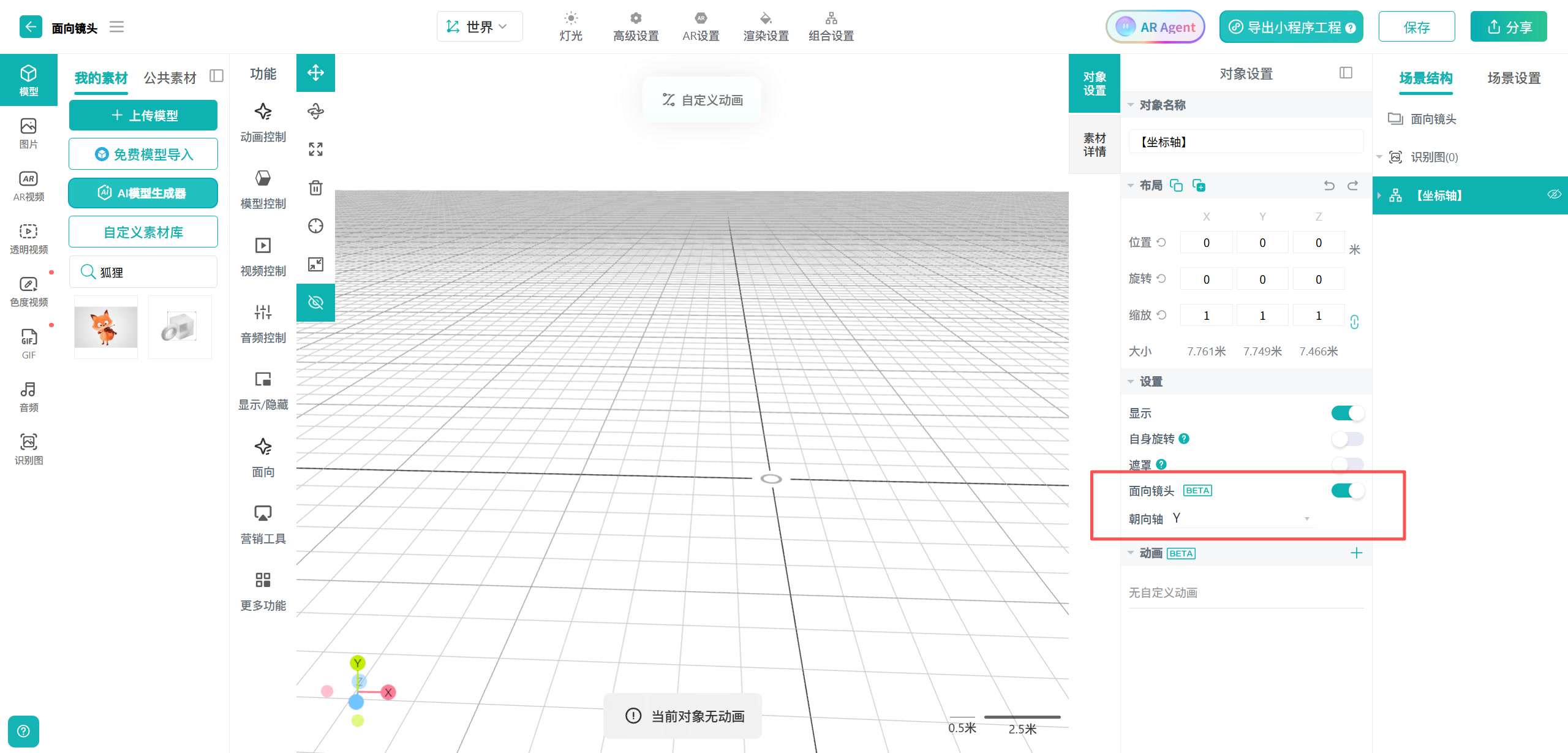1568x753 pixels.
Task: Click AI模型生成器 button
Action: pos(143,193)
